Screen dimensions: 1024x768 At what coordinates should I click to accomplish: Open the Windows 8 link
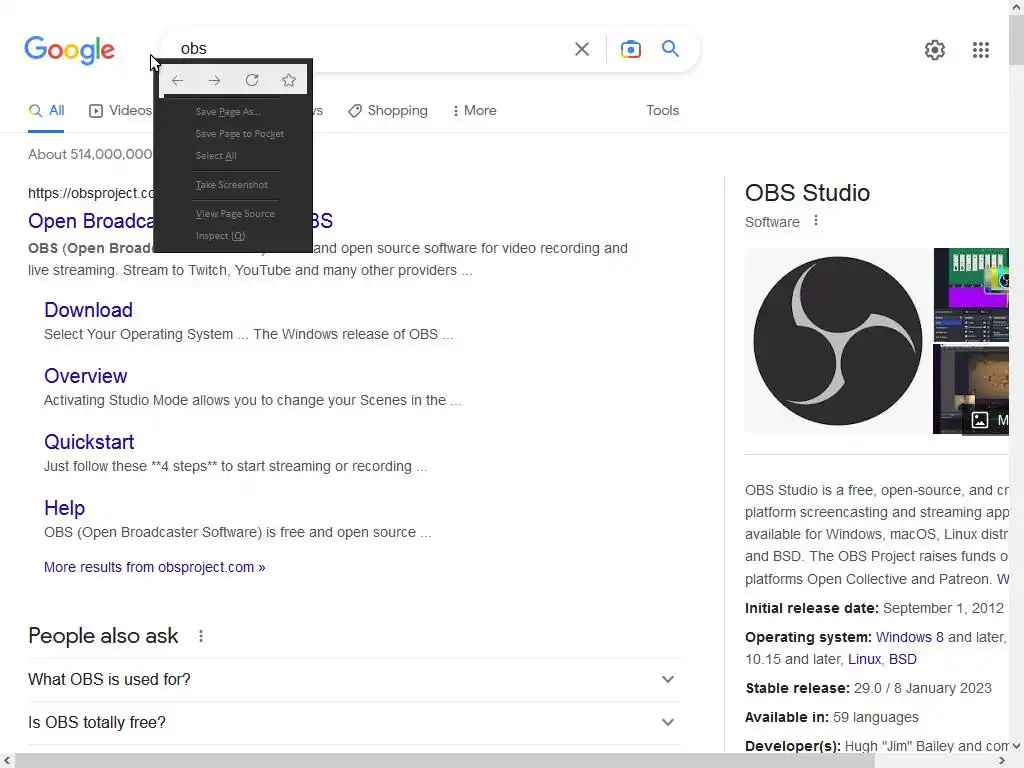point(909,637)
